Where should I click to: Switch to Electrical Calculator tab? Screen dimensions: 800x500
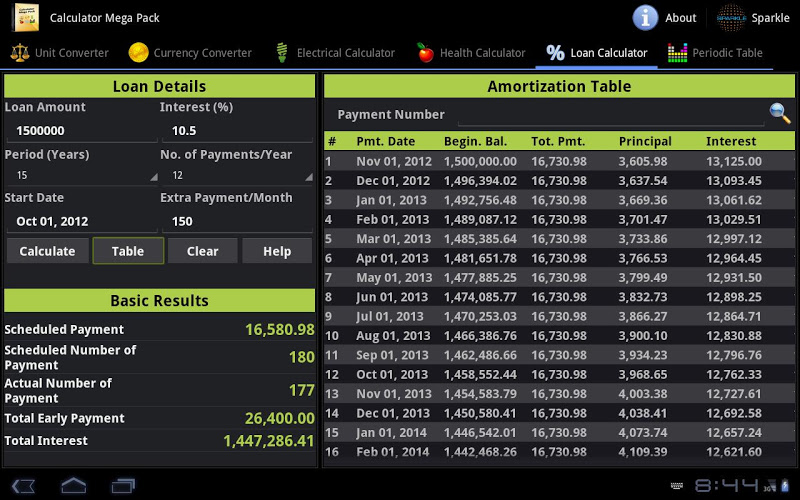[x=335, y=53]
